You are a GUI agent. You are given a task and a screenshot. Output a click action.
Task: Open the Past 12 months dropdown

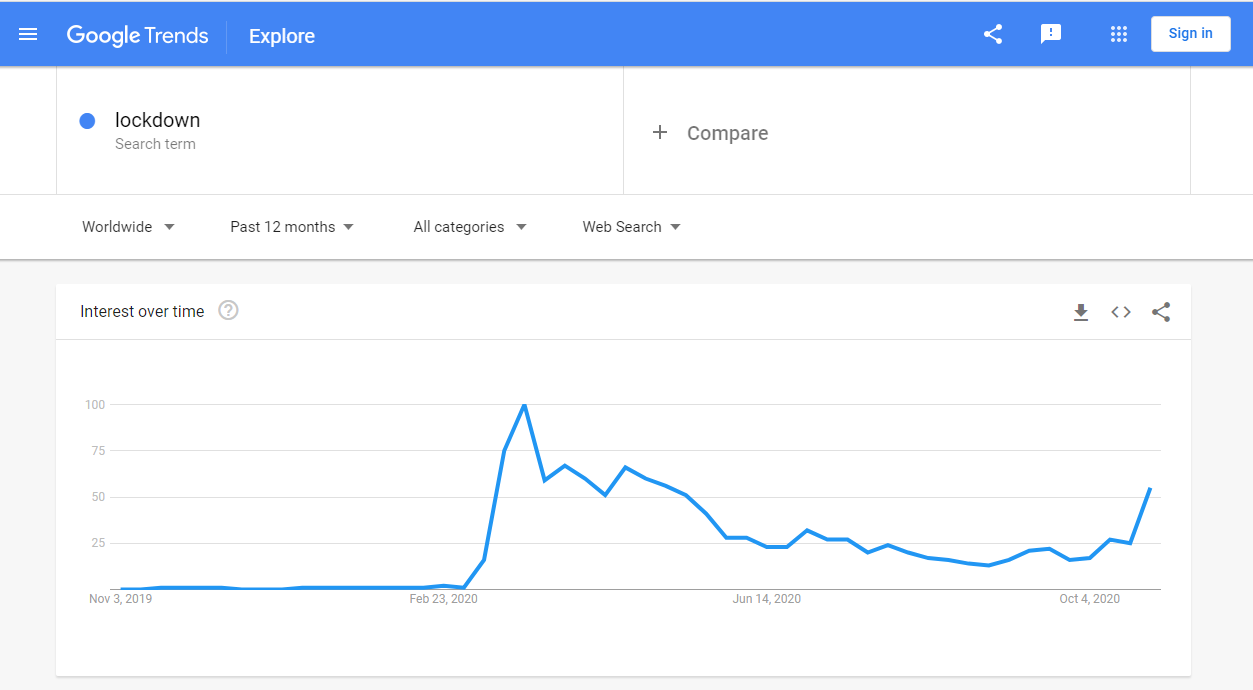(x=292, y=227)
